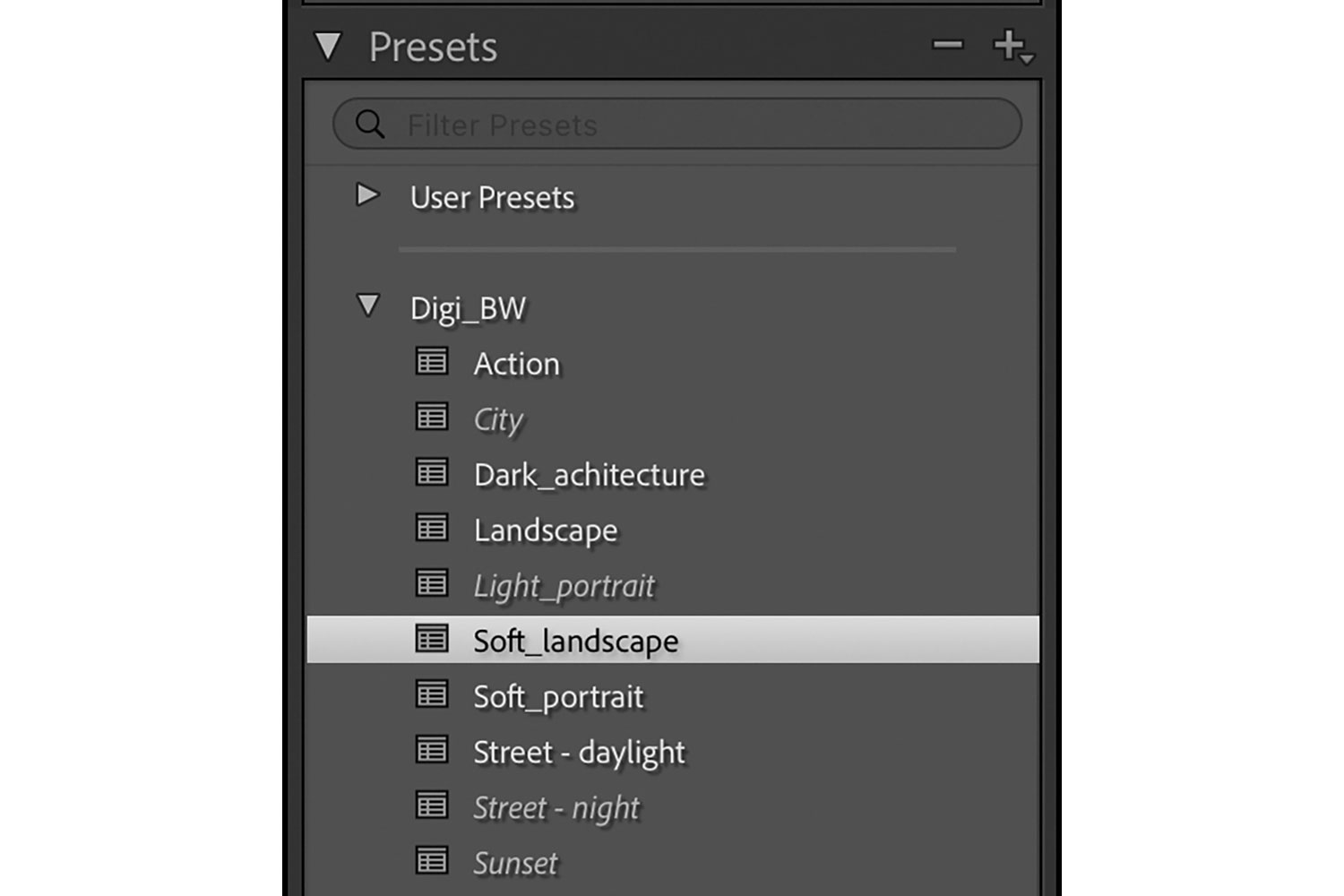Collapse the Presets panel triangle

pyautogui.click(x=328, y=47)
